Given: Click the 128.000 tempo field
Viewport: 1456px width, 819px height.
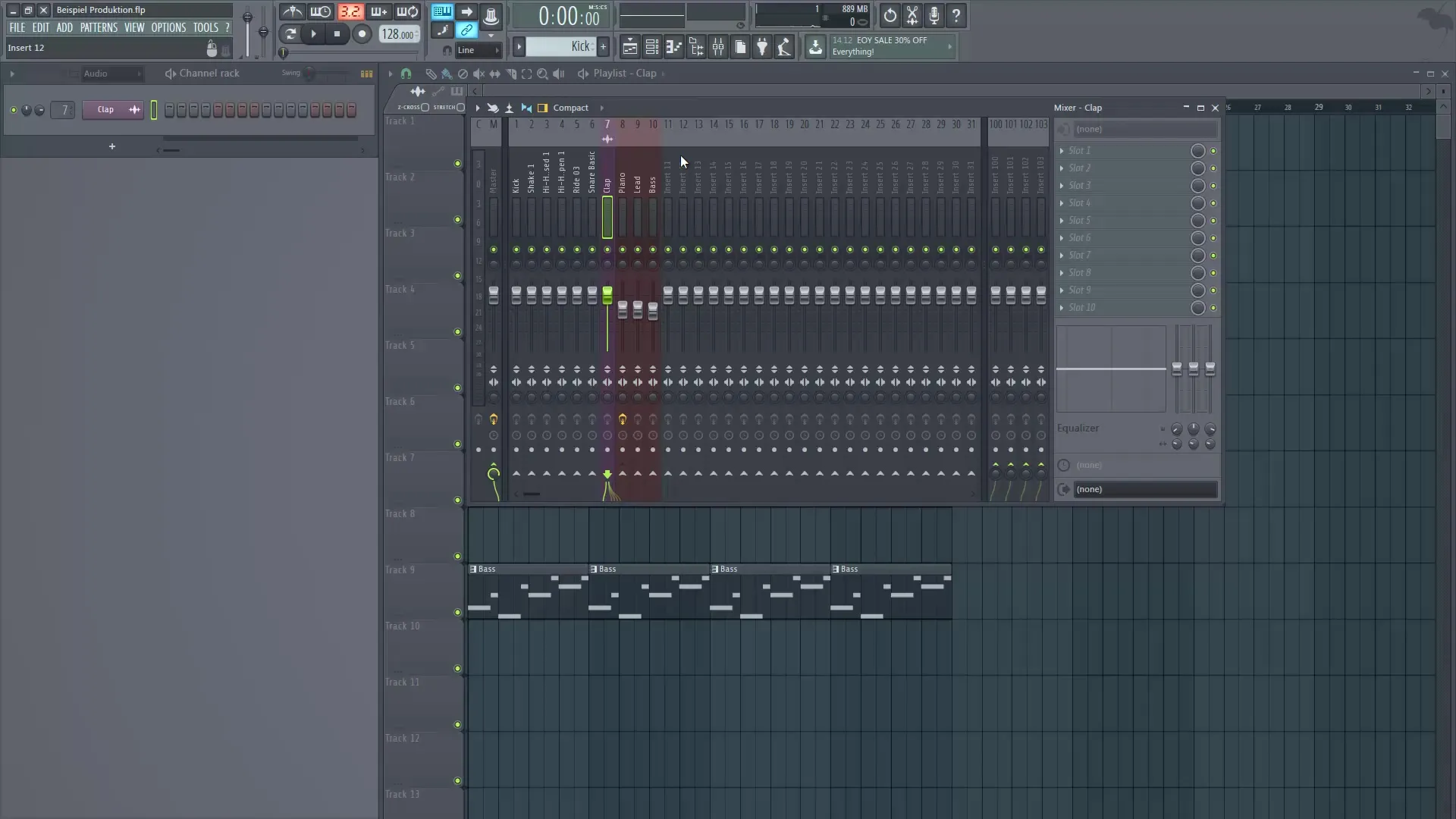Looking at the screenshot, I should coord(398,34).
